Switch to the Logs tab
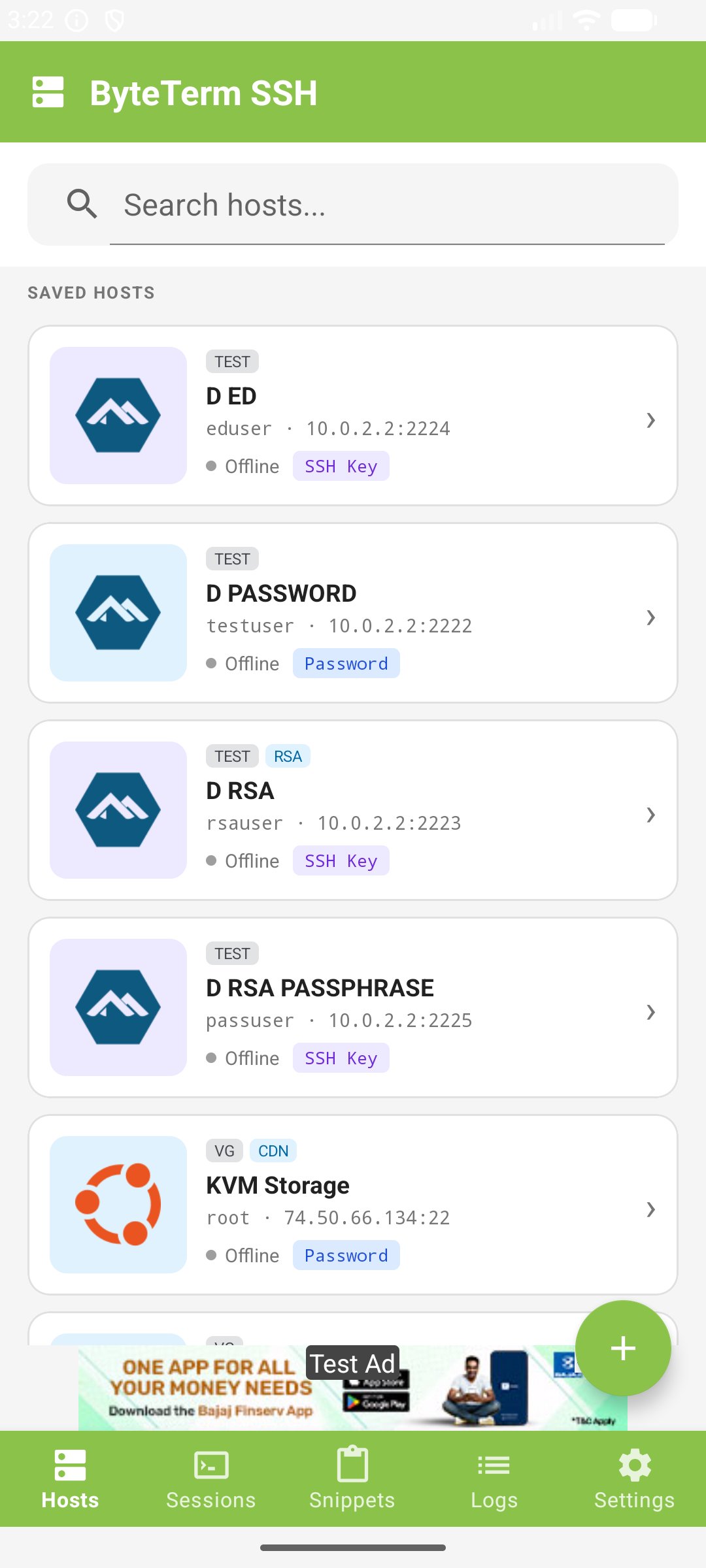706x1568 pixels. coord(494,1479)
